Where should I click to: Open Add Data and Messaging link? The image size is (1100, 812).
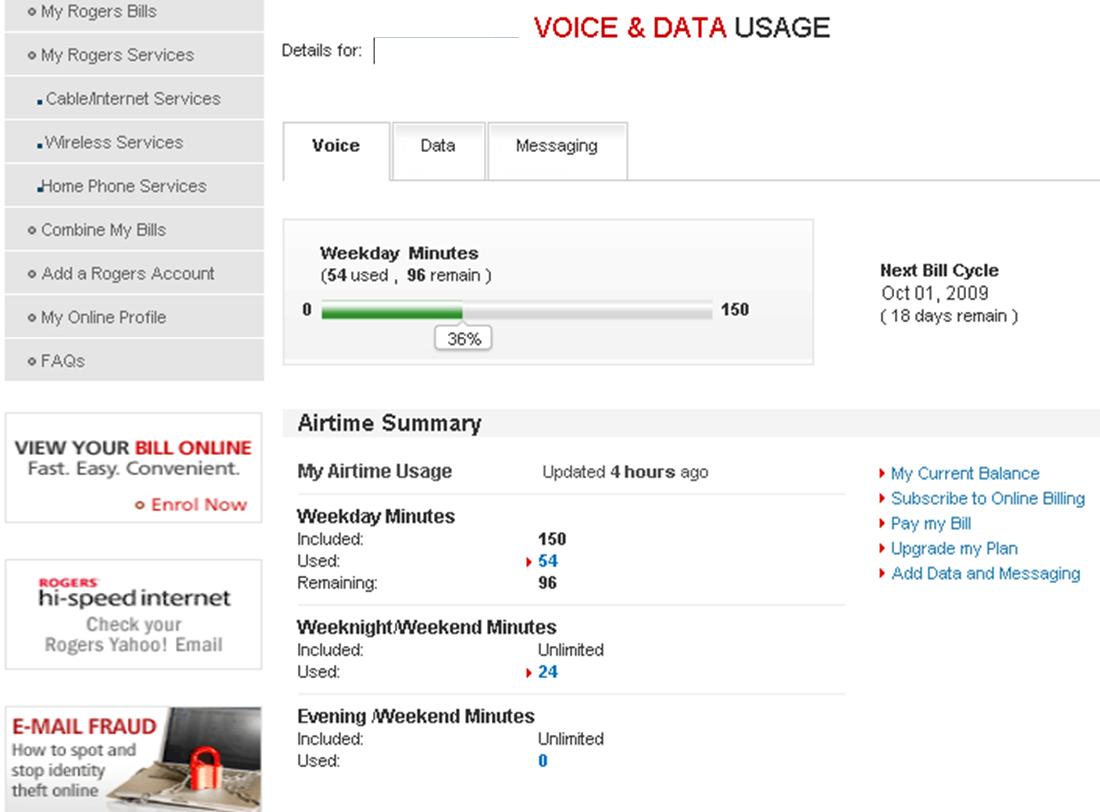coord(986,573)
